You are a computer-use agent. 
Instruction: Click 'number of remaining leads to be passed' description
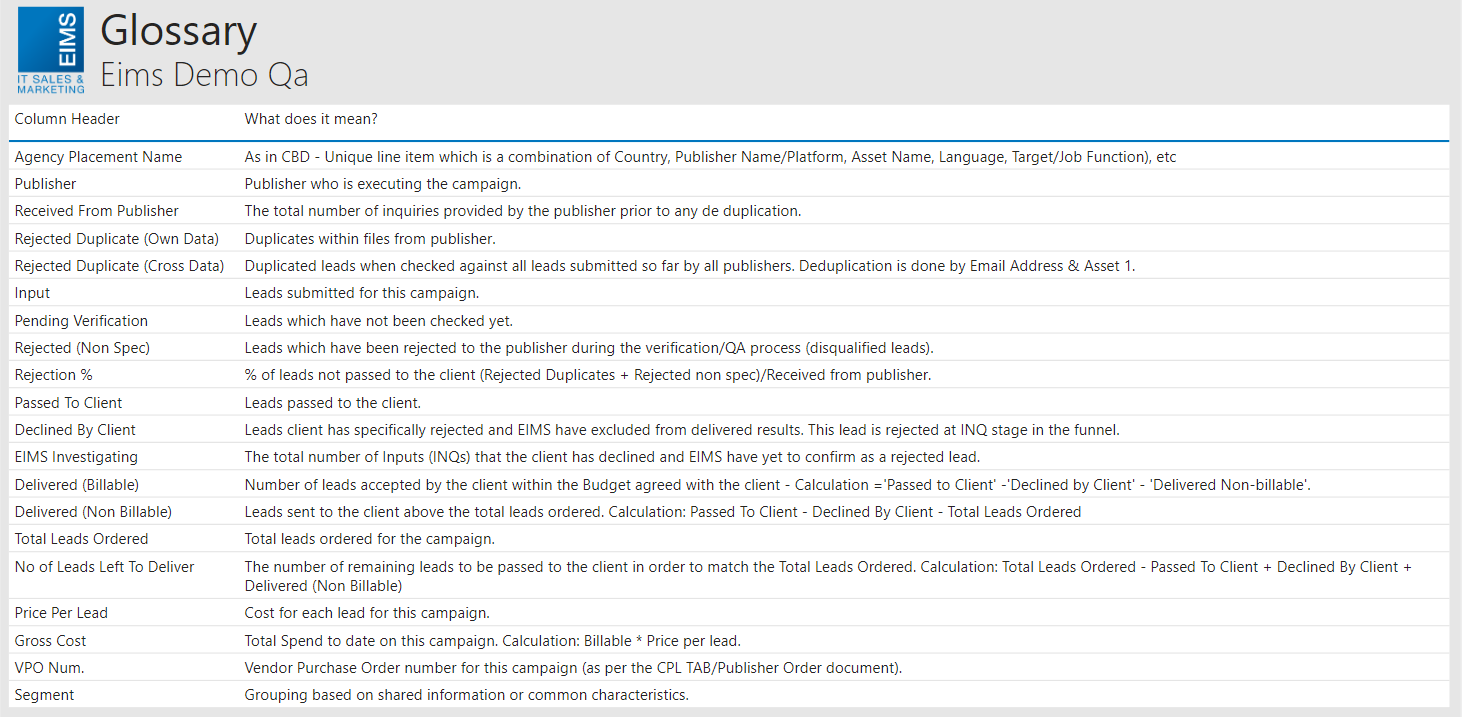pyautogui.click(x=828, y=576)
